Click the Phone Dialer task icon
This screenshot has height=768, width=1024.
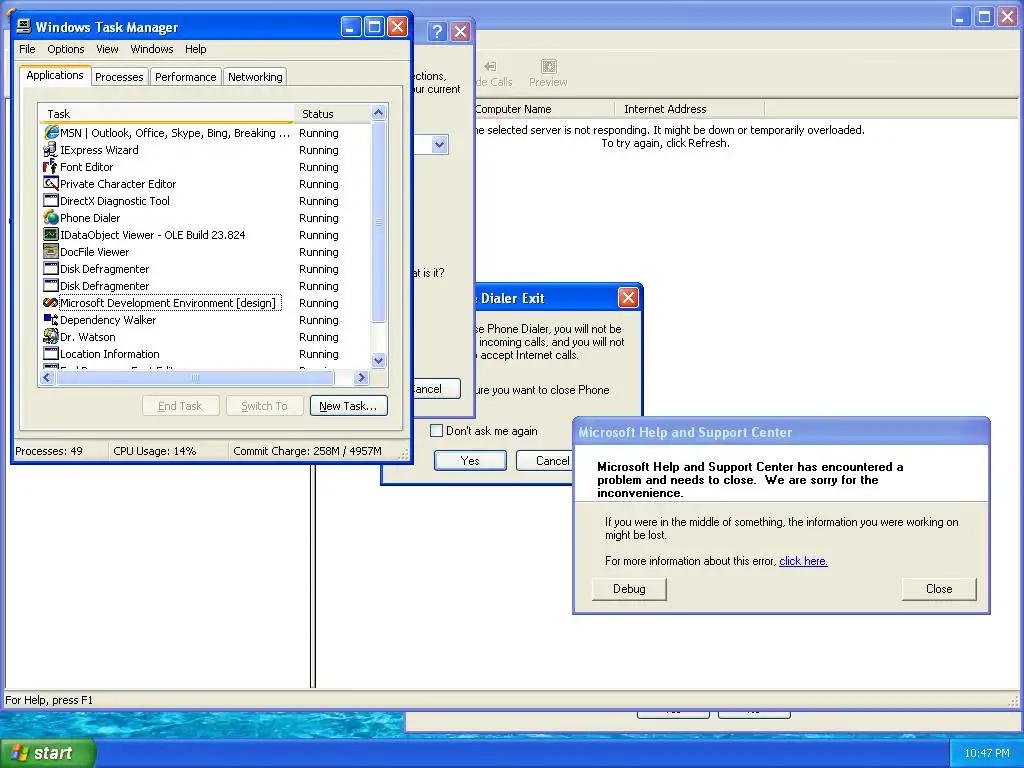click(51, 217)
